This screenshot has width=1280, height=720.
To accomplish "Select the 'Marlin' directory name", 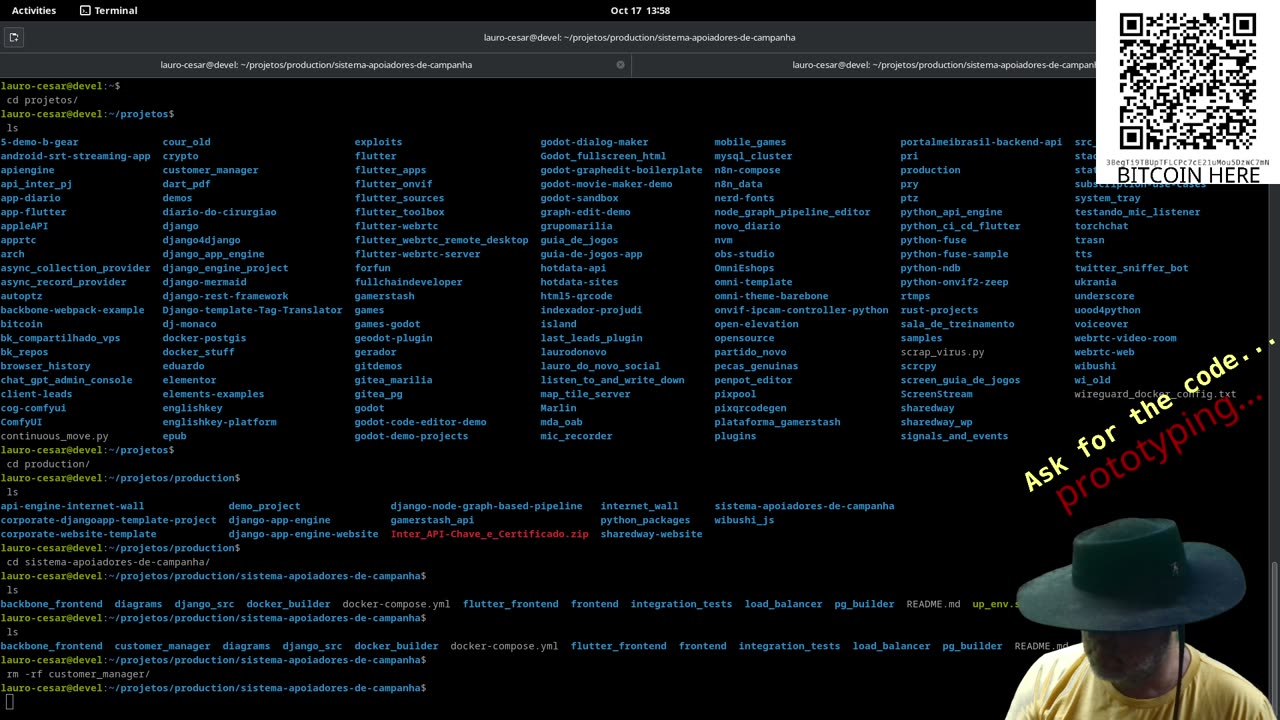I will (558, 408).
